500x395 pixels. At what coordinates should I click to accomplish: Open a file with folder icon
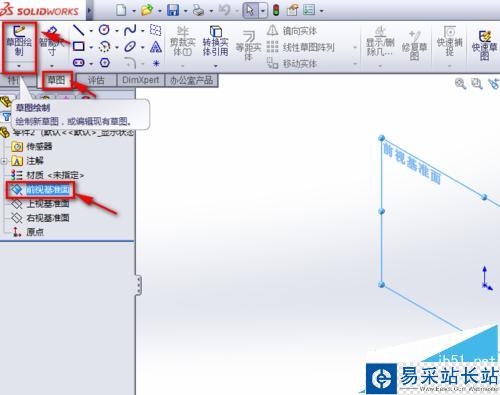tap(147, 10)
